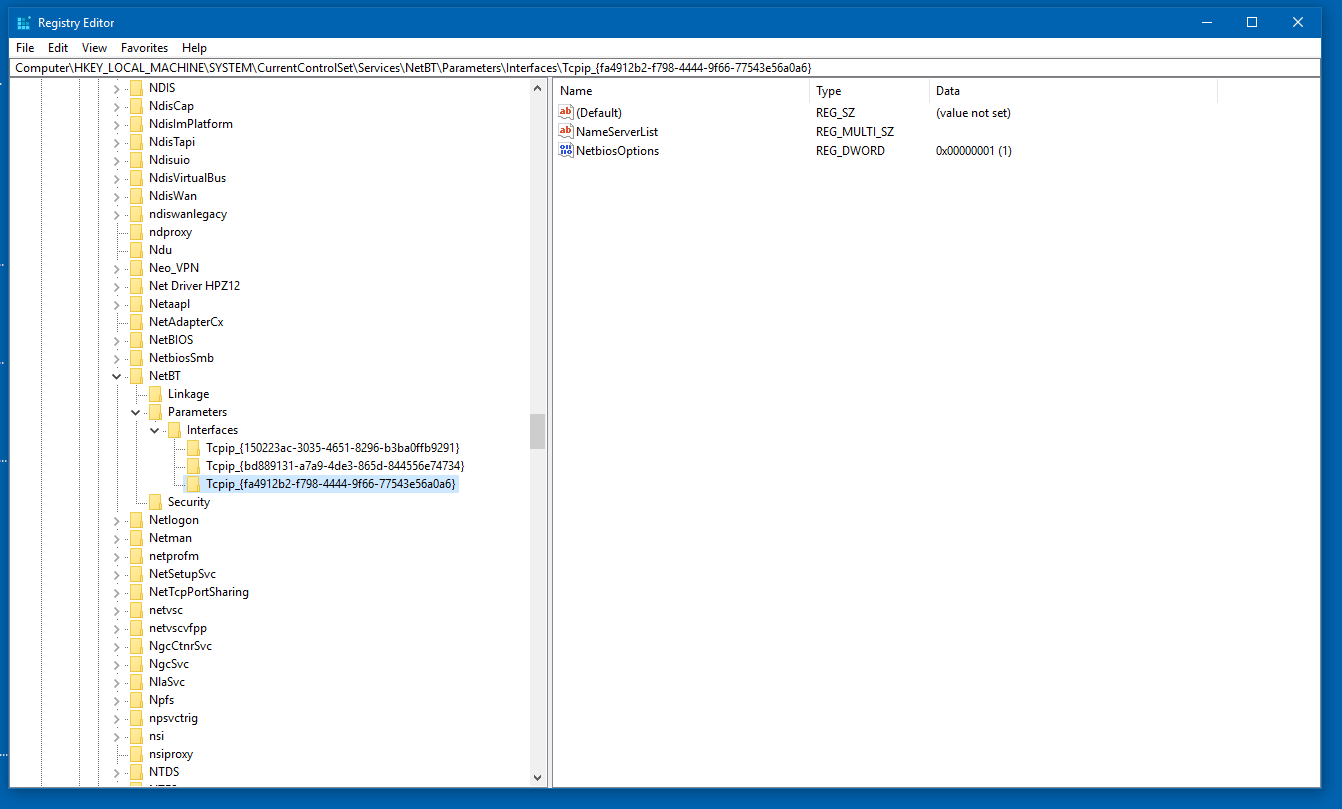Expand the NDIS key

click(117, 88)
